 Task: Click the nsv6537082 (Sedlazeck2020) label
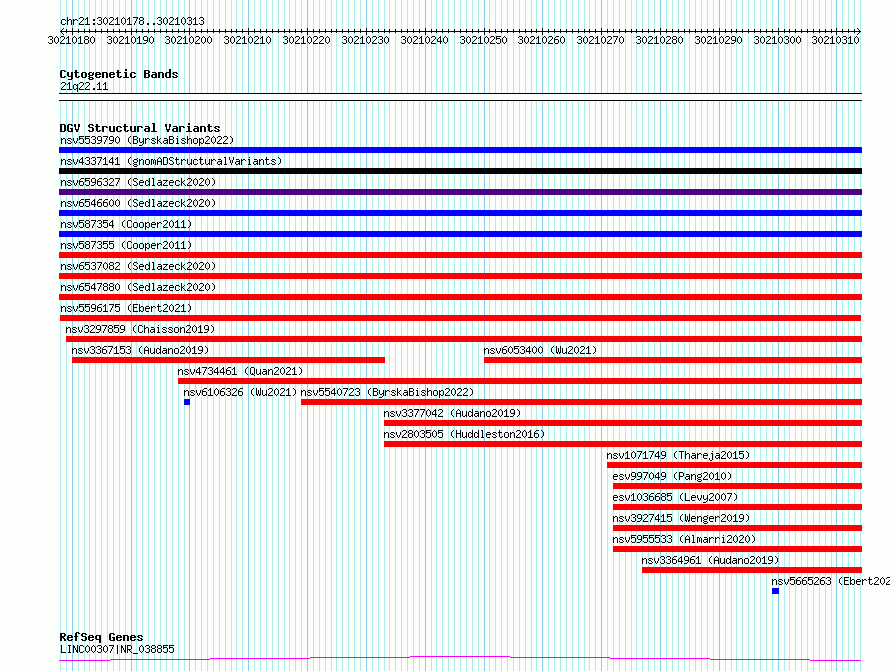pyautogui.click(x=138, y=266)
